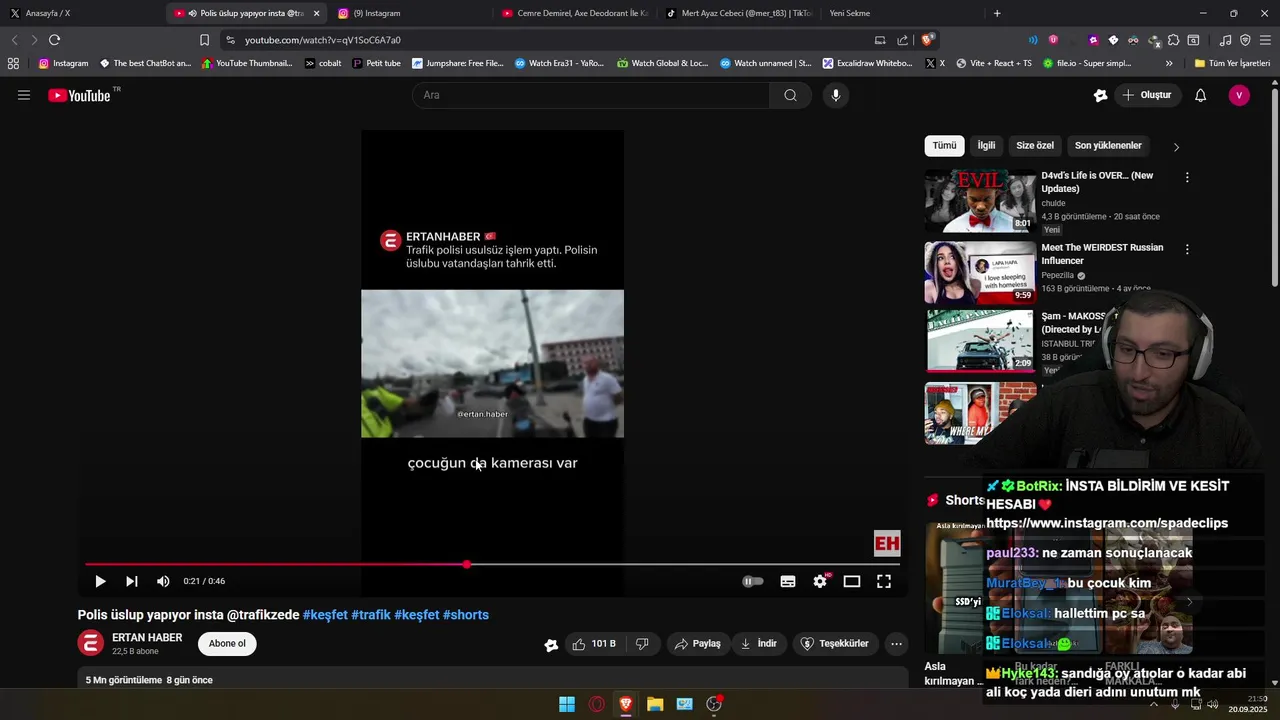Screen dimensions: 1280x720
Task: Download the video via İndir
Action: click(x=758, y=644)
